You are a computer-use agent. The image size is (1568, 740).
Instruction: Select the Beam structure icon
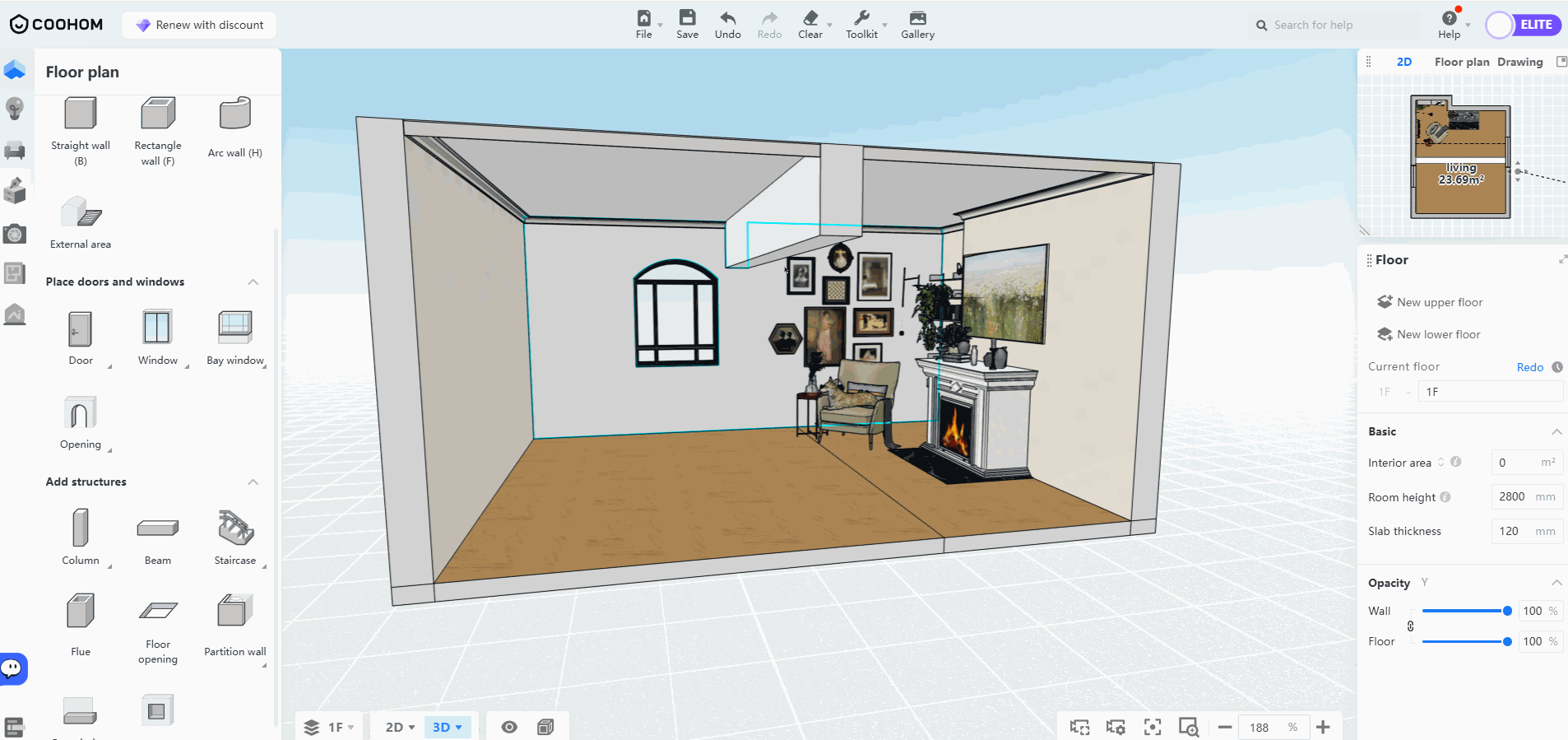coord(157,528)
